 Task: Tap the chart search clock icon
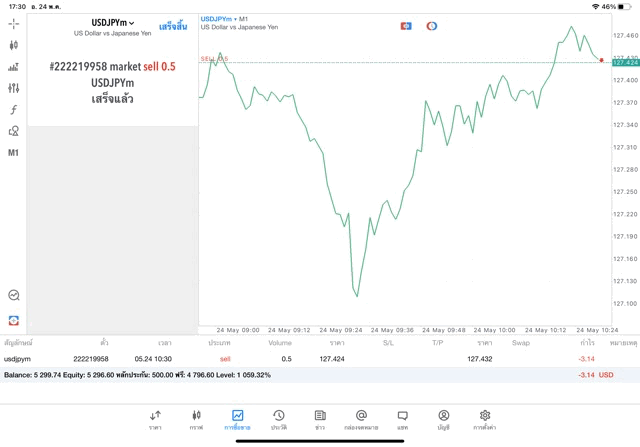tap(14, 295)
